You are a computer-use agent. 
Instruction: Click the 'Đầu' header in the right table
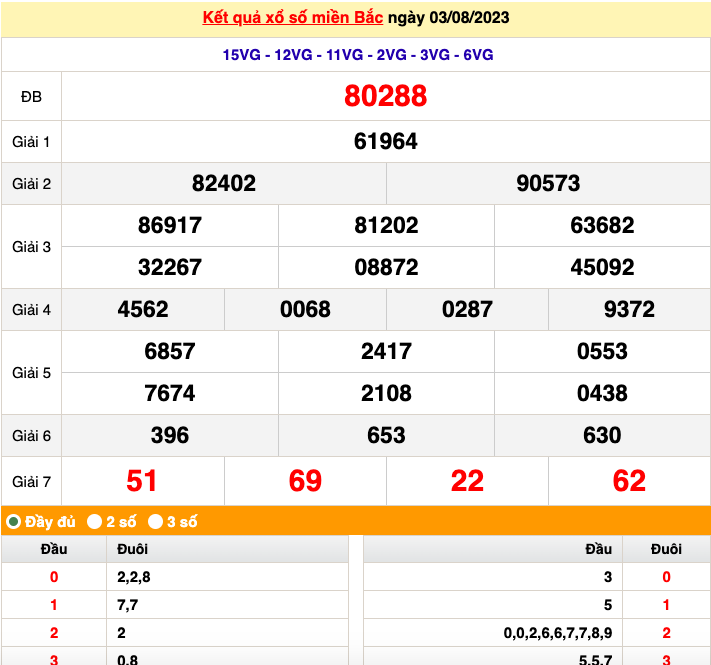(x=598, y=549)
